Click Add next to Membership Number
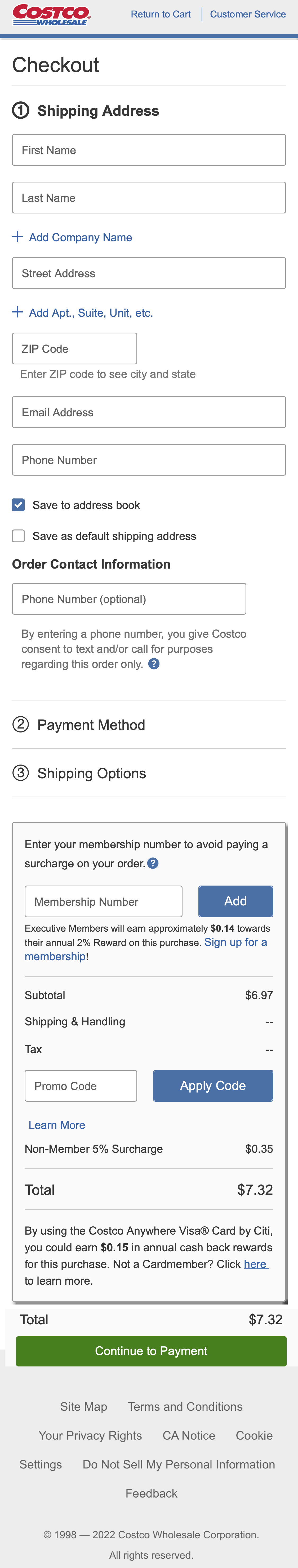The height and width of the screenshot is (1568, 298). (235, 901)
